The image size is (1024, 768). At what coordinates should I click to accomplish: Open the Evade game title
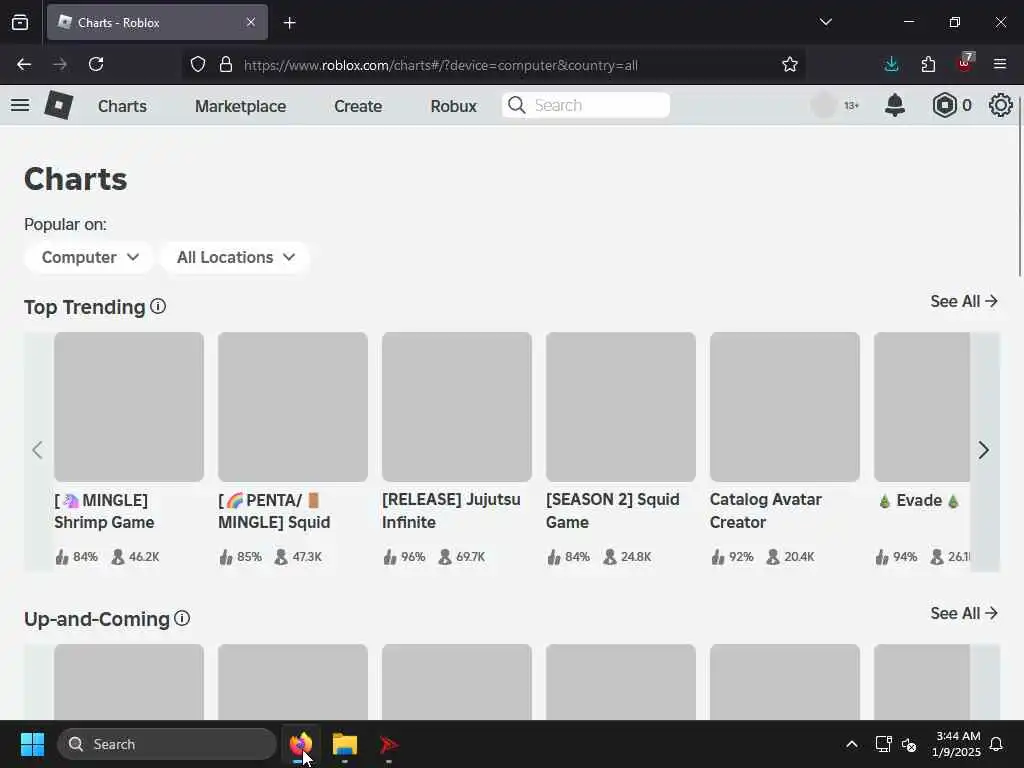click(x=919, y=500)
